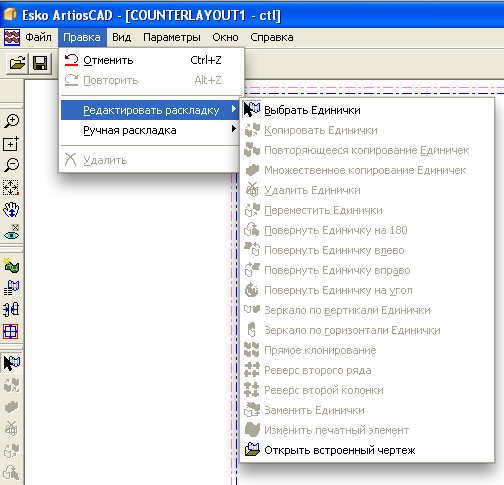This screenshot has width=504, height=485.
Task: Click Повернуть Единичку влево
Action: click(x=367, y=250)
